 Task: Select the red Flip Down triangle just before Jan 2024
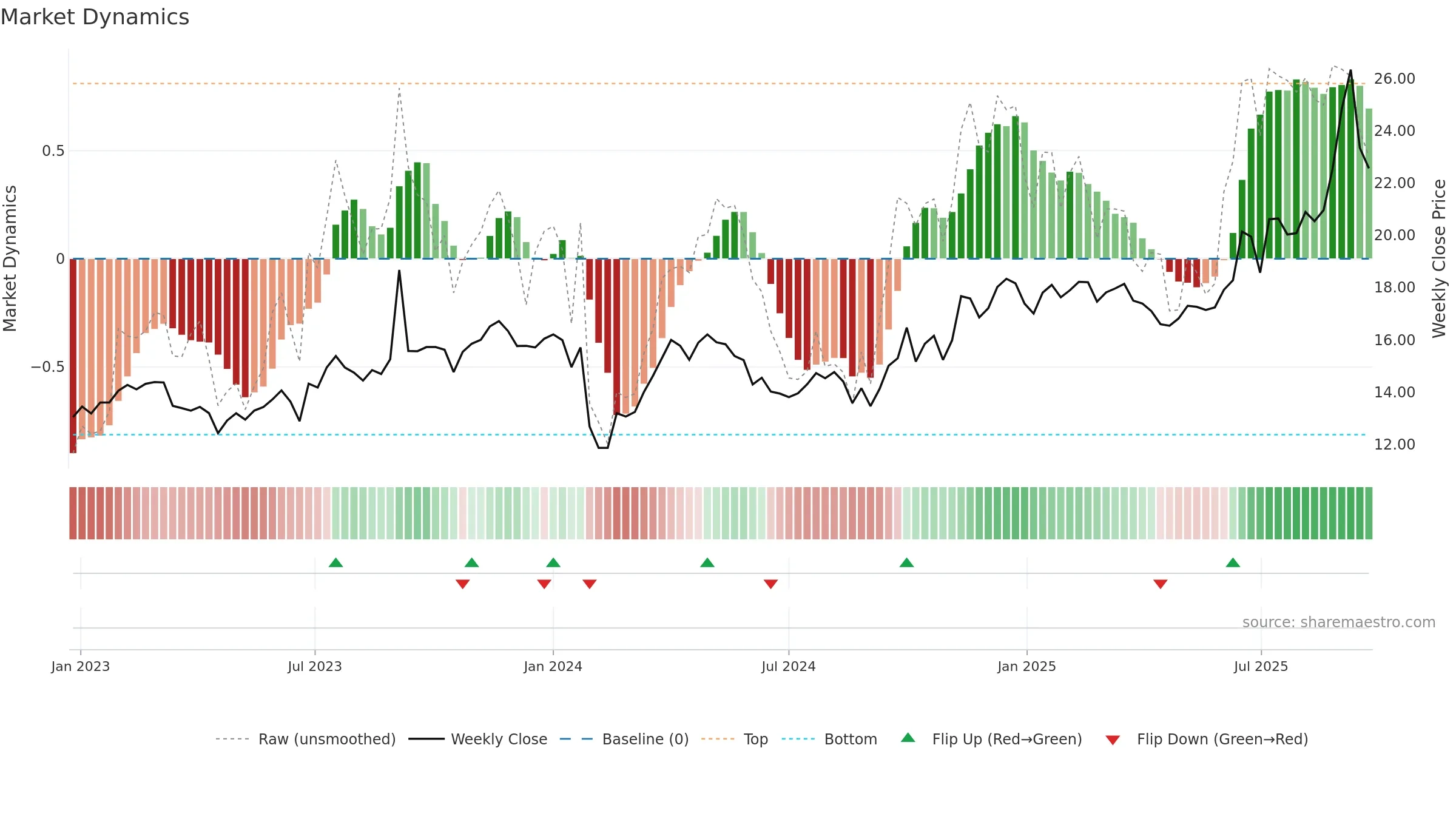544,584
